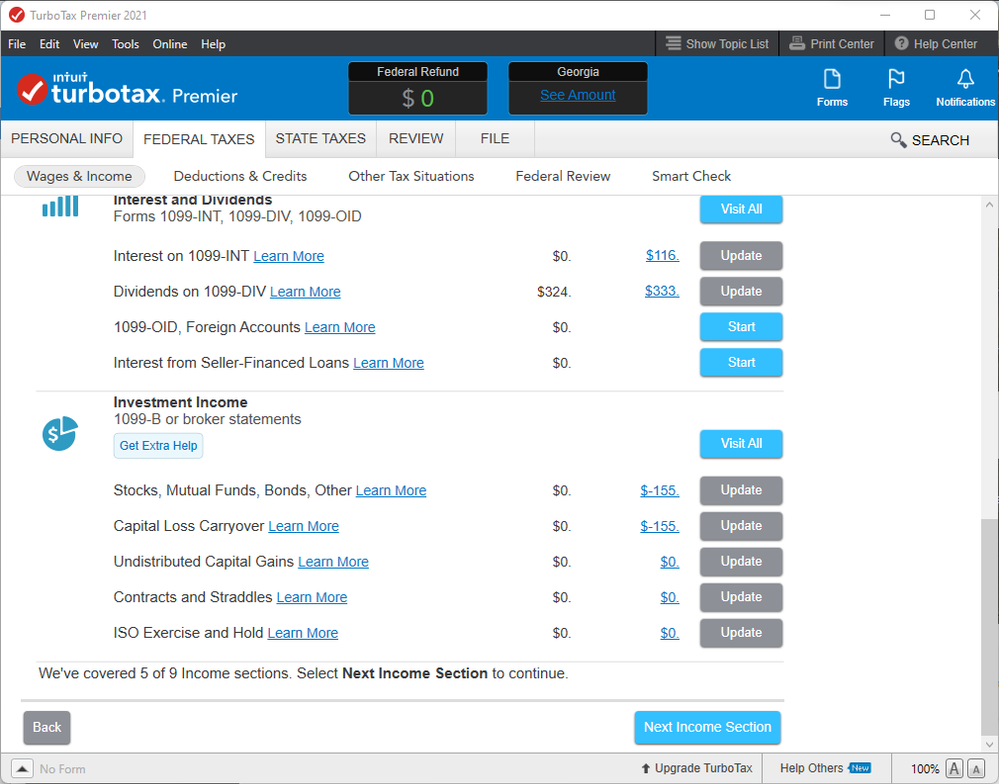Update ISO Exercise and Hold

[x=741, y=633]
